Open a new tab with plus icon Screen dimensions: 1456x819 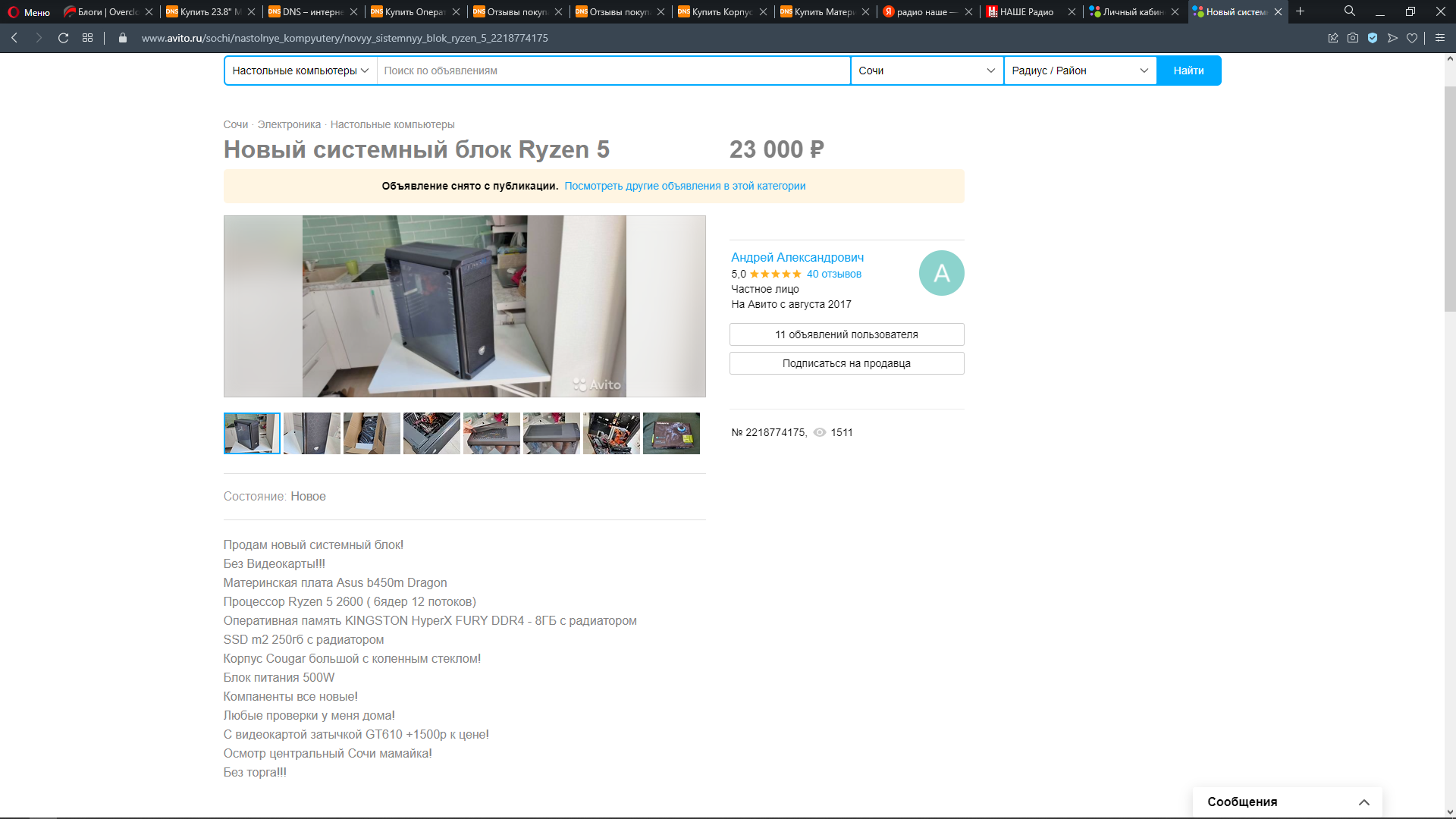pos(1300,11)
